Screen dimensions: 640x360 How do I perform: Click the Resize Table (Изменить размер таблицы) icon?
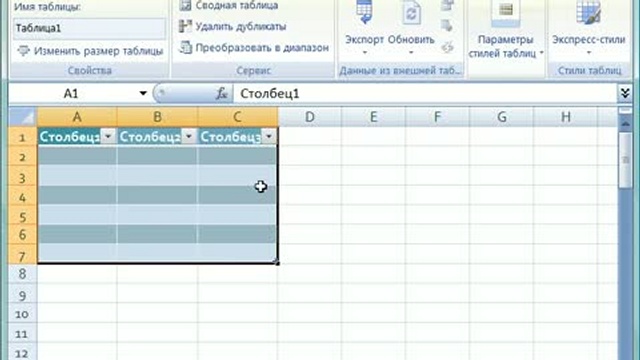tap(24, 51)
